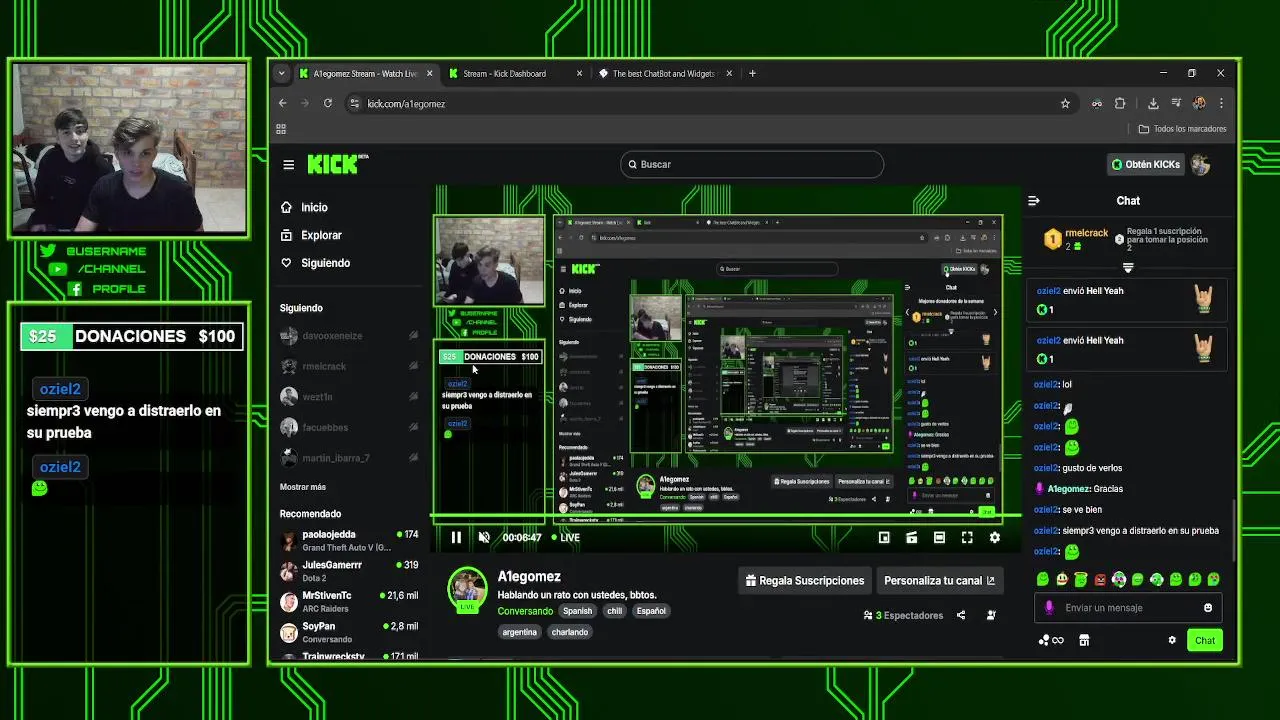Expand Mostrar más in following list
The image size is (1280, 720).
[303, 487]
